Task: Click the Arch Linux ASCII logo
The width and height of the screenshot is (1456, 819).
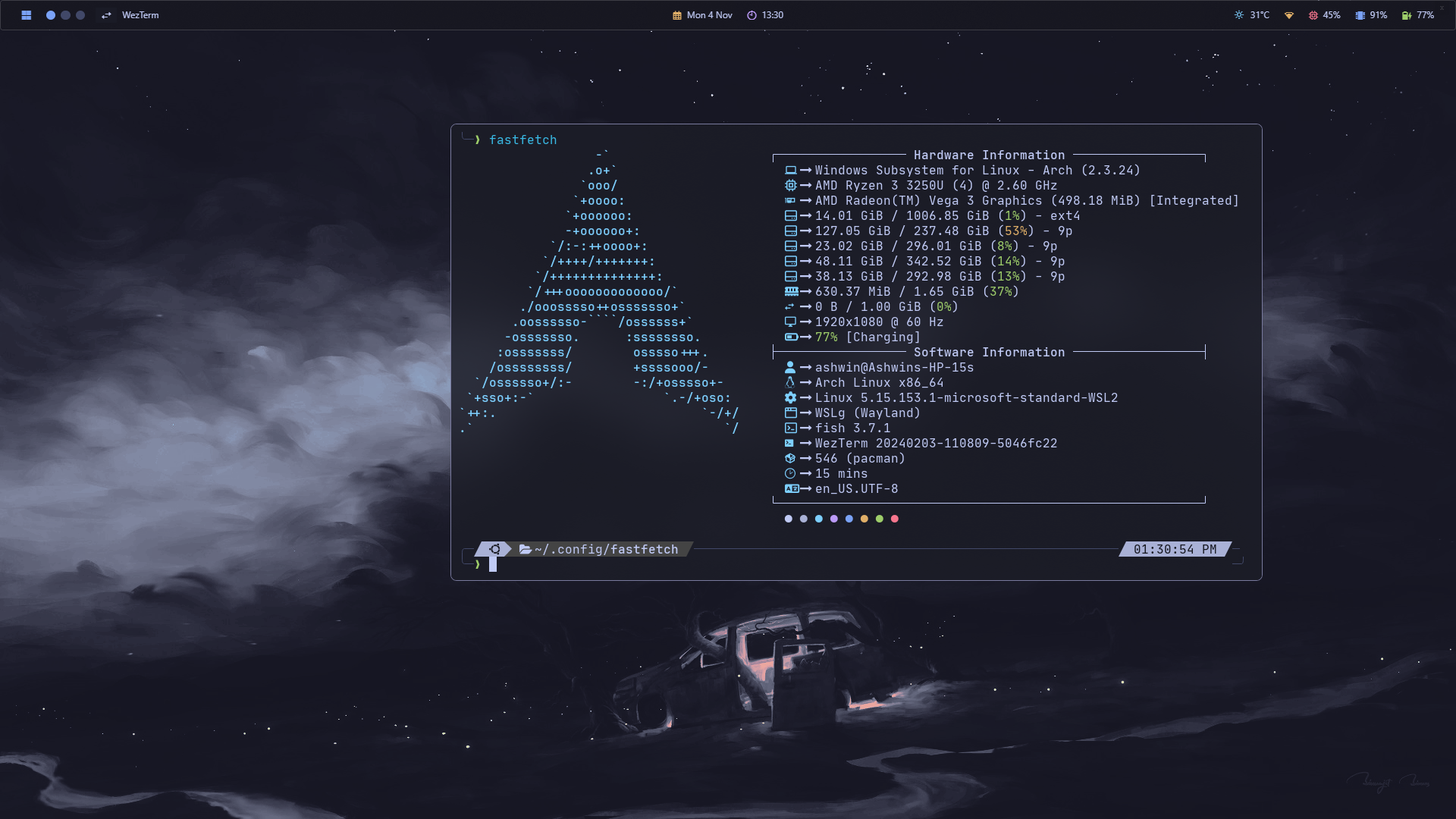Action: pos(599,292)
